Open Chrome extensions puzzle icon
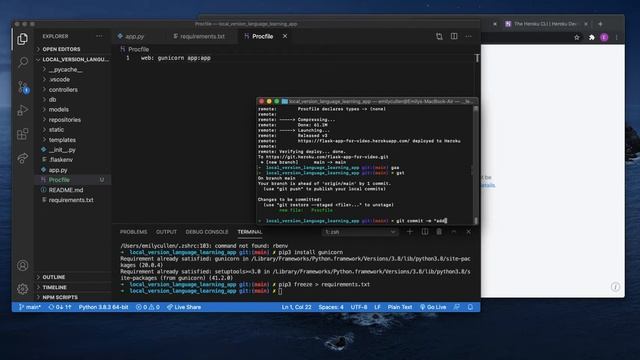 pos(591,38)
